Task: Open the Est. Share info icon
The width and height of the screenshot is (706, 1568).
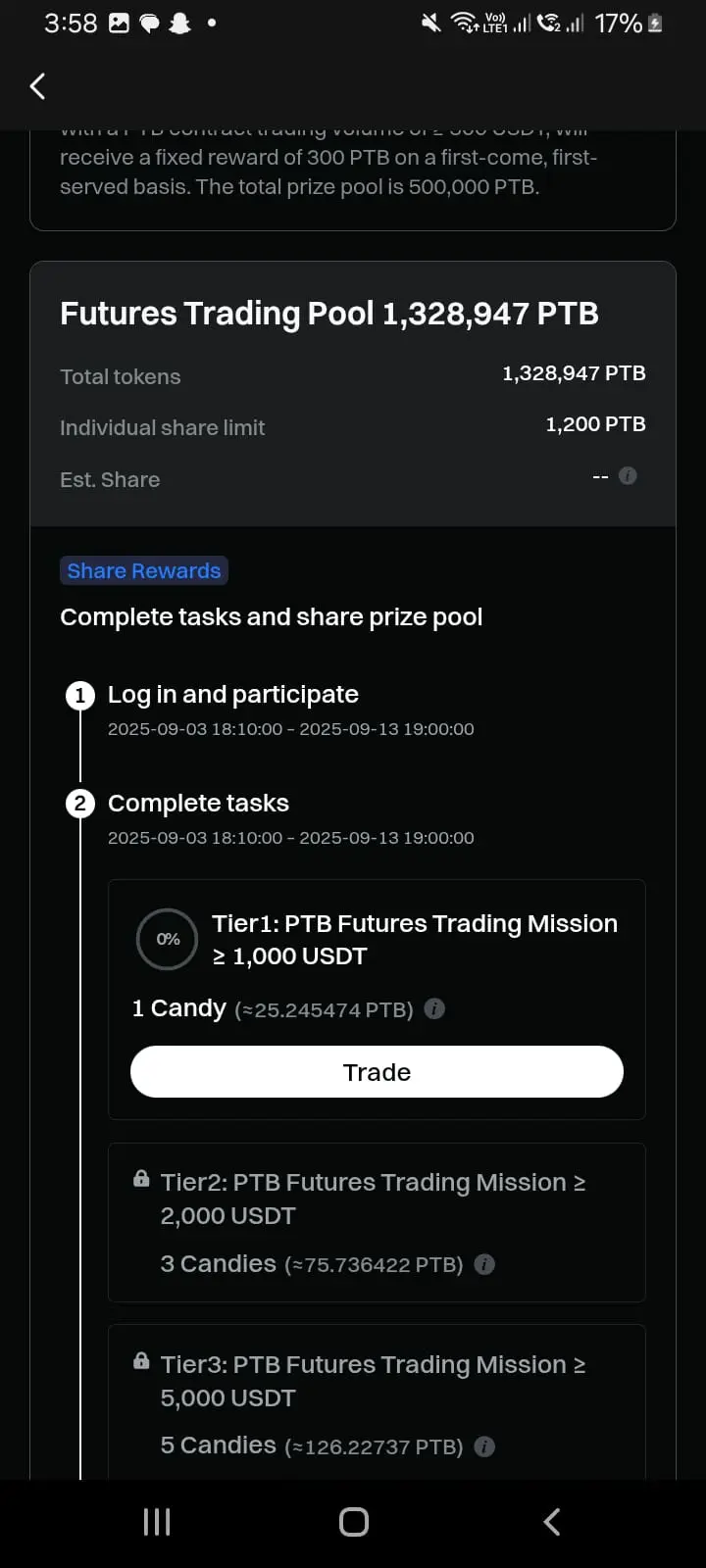Action: pyautogui.click(x=628, y=475)
